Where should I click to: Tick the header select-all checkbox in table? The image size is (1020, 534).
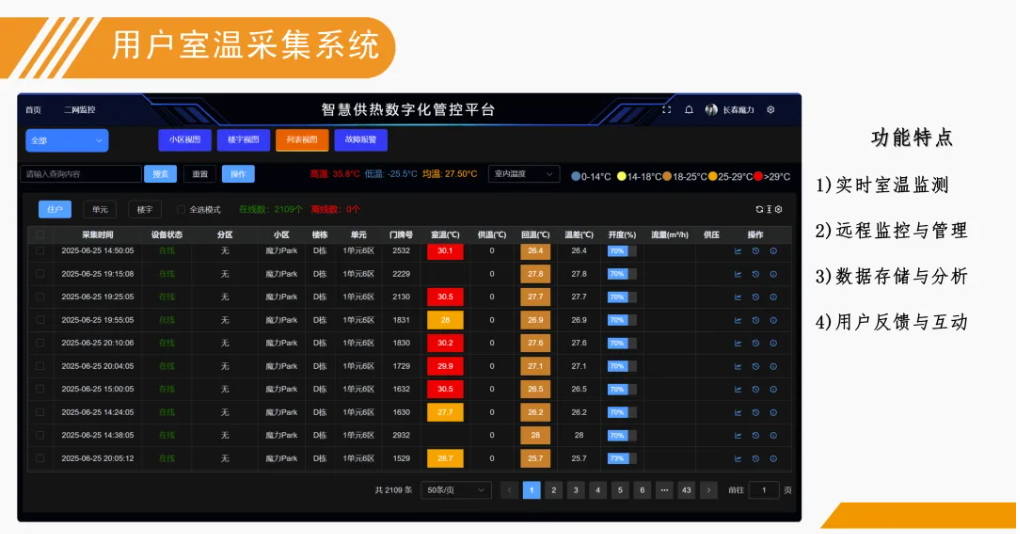coord(40,235)
